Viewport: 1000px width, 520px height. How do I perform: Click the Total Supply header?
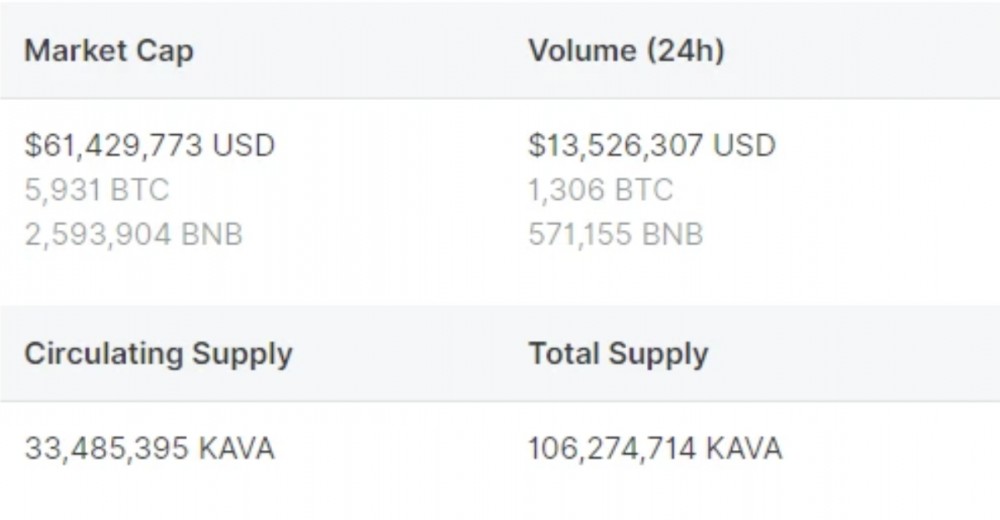(619, 354)
